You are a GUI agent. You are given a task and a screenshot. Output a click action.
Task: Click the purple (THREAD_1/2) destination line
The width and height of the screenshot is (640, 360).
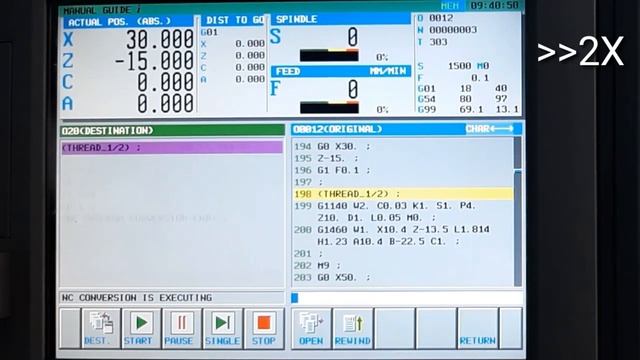tap(172, 147)
